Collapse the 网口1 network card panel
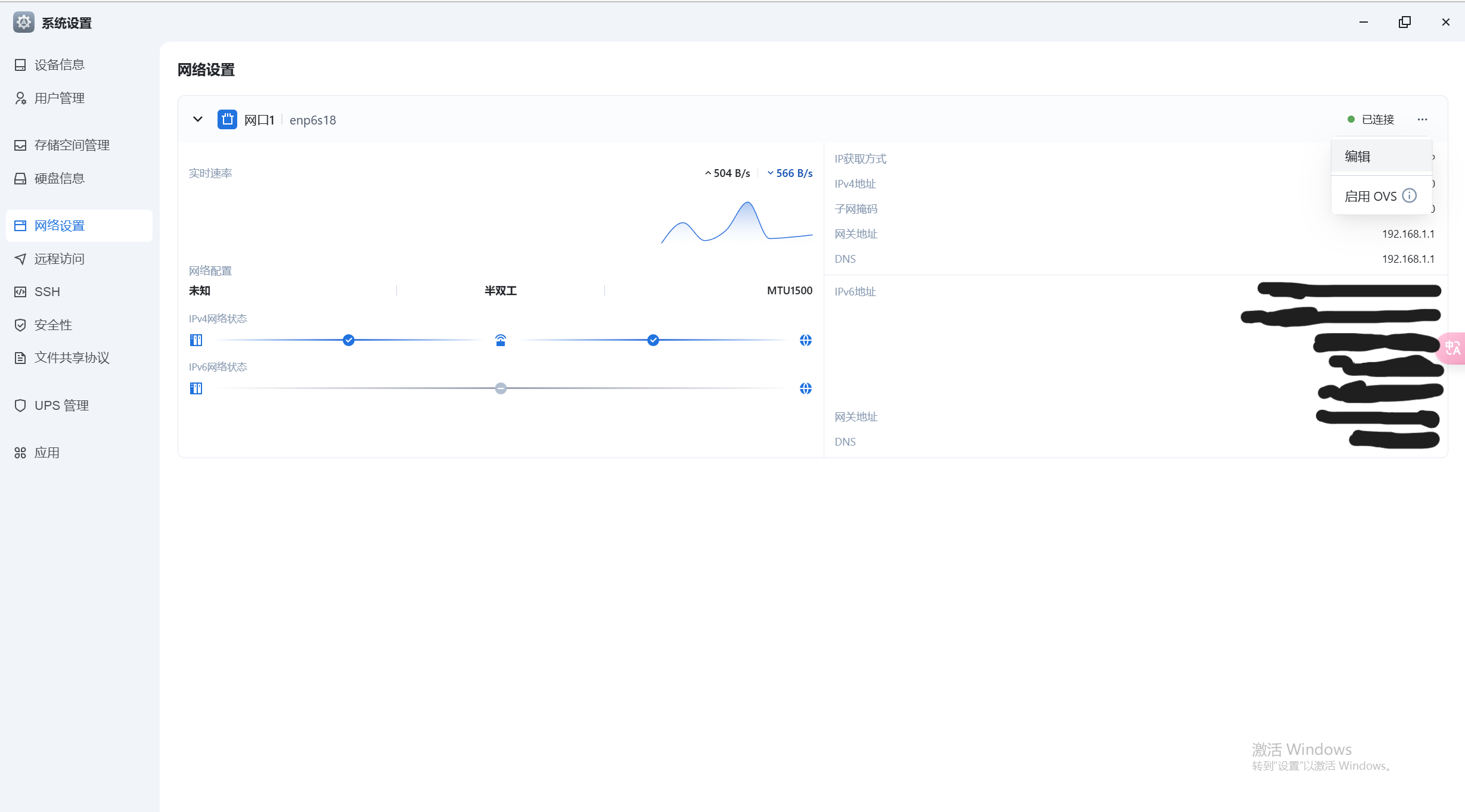This screenshot has width=1465, height=812. (198, 120)
